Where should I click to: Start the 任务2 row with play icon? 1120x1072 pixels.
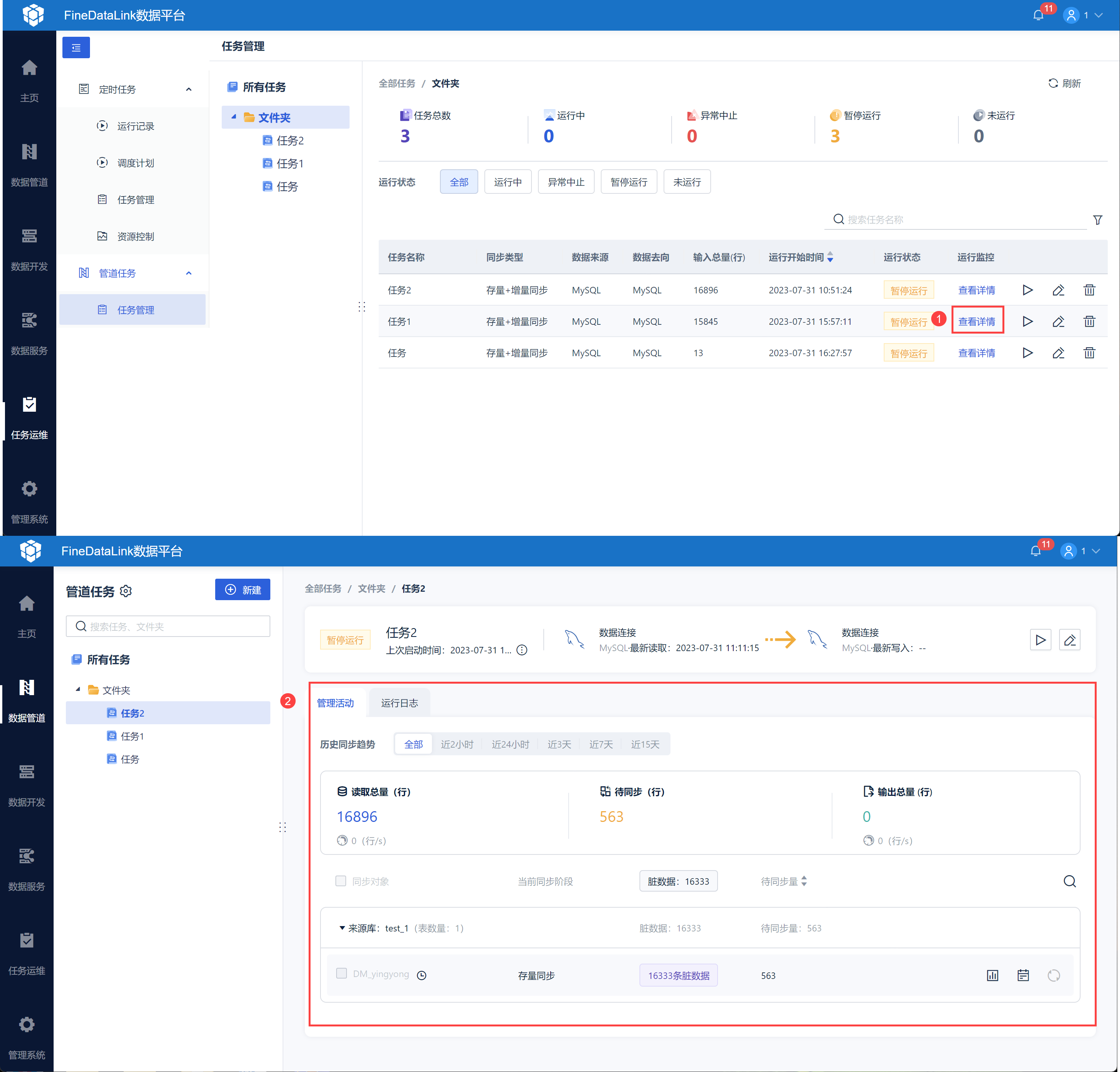(x=1027, y=290)
